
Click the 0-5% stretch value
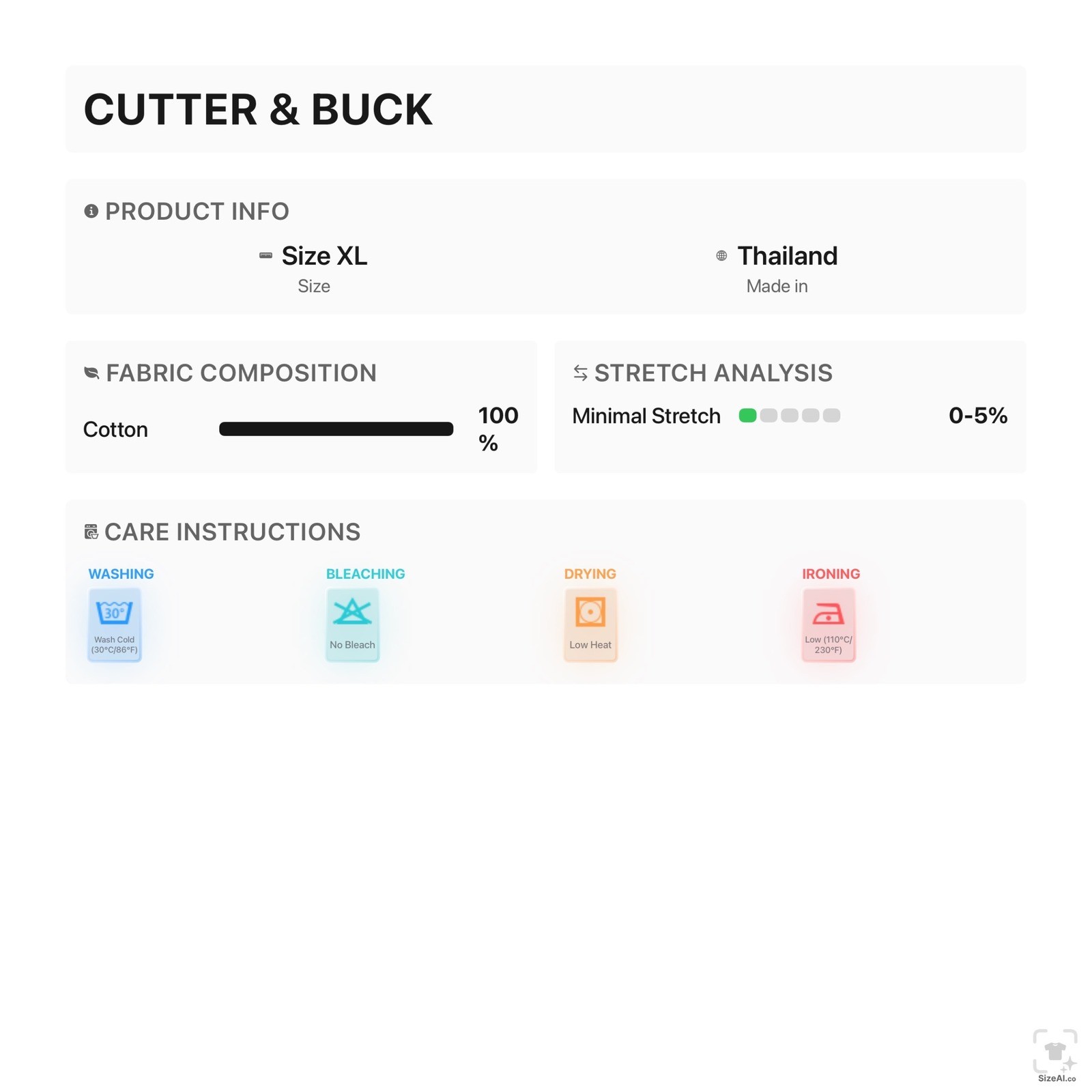(x=978, y=415)
